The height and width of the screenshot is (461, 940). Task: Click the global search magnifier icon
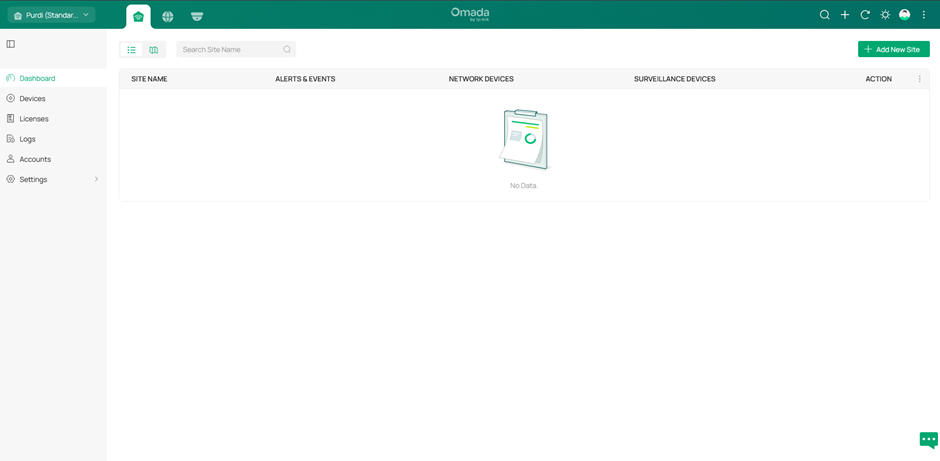coord(824,15)
